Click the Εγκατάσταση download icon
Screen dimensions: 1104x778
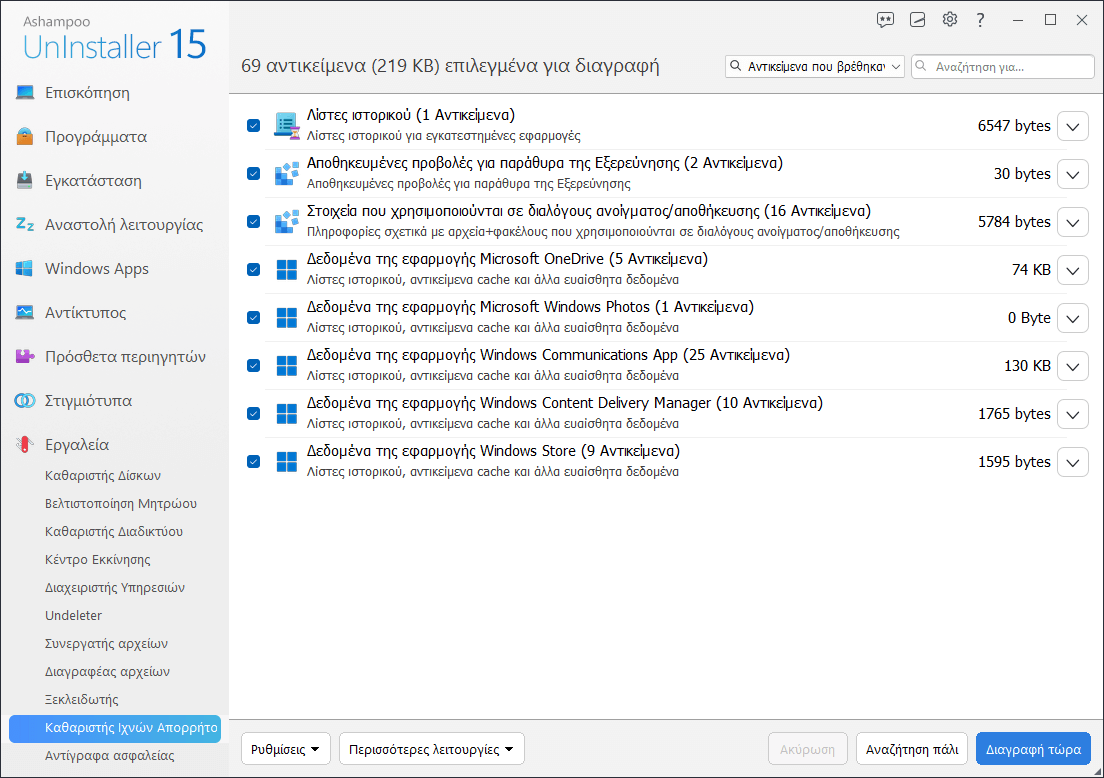point(25,180)
